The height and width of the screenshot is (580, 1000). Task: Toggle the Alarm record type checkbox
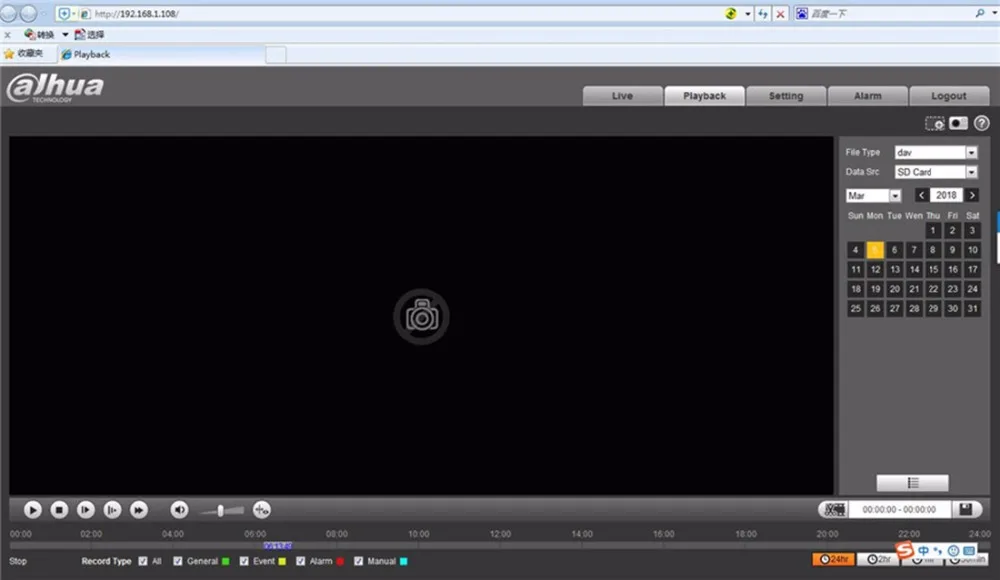coord(301,561)
